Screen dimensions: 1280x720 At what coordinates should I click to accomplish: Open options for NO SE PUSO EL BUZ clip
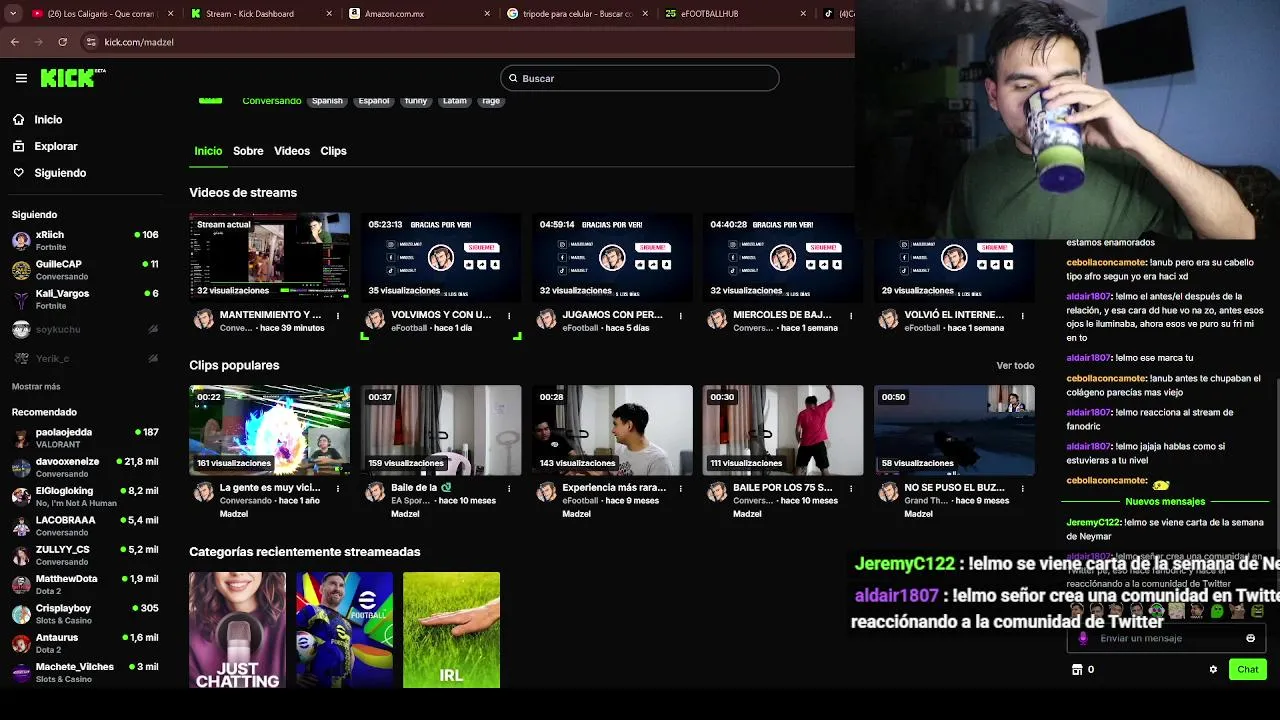tap(1022, 488)
